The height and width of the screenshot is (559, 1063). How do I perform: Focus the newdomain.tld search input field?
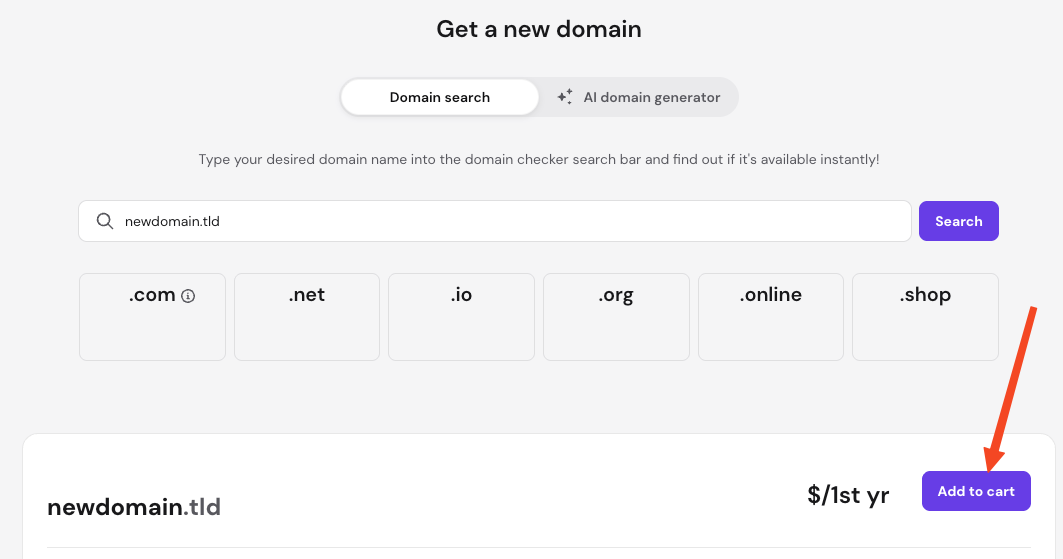click(x=495, y=221)
